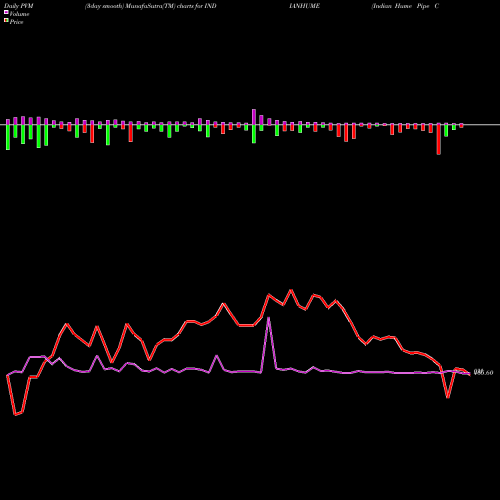Click the Daily PVM title text
The image size is (500, 500).
18,6
